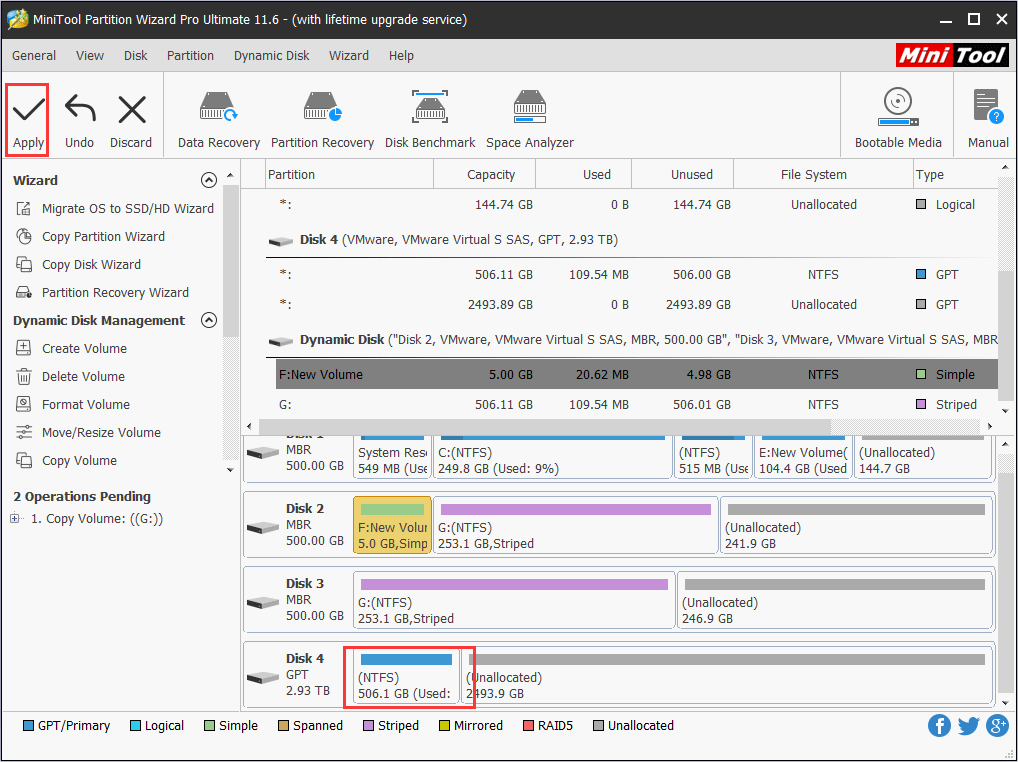Click the 2 Operations Pending heading
Image resolution: width=1018 pixels, height=762 pixels.
[82, 497]
